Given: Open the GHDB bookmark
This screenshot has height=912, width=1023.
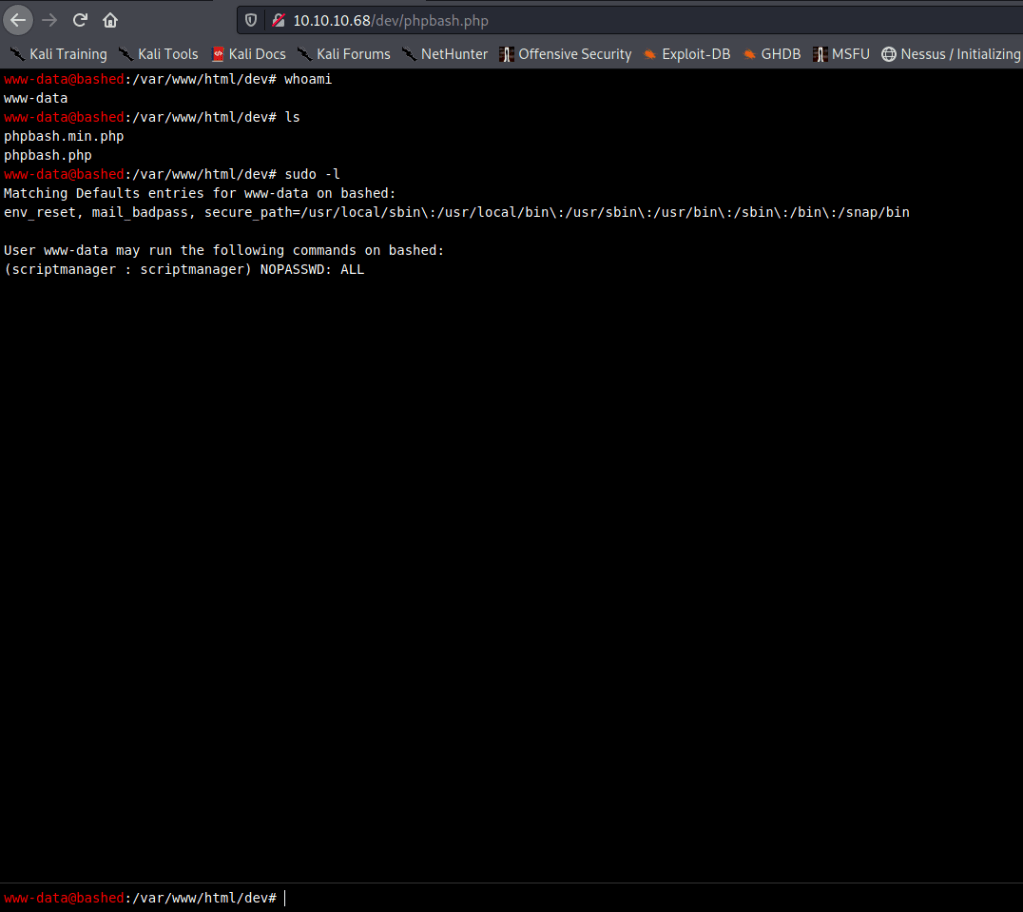Looking at the screenshot, I should (x=771, y=54).
